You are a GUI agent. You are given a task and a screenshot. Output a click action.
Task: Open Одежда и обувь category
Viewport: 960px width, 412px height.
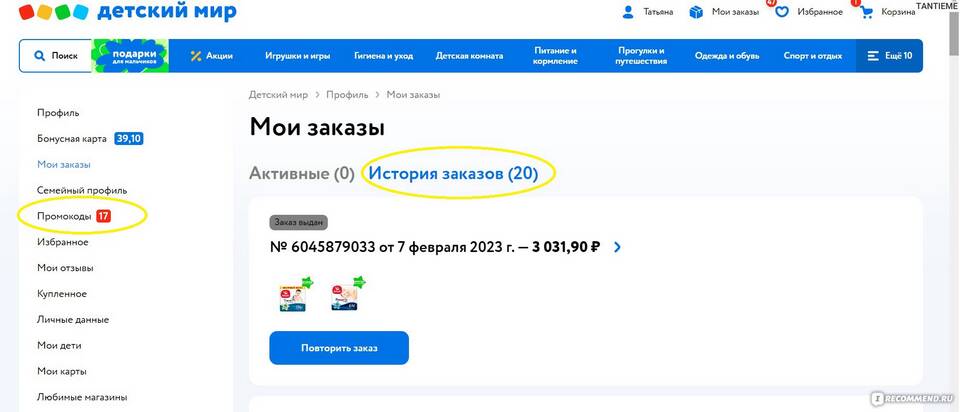728,56
